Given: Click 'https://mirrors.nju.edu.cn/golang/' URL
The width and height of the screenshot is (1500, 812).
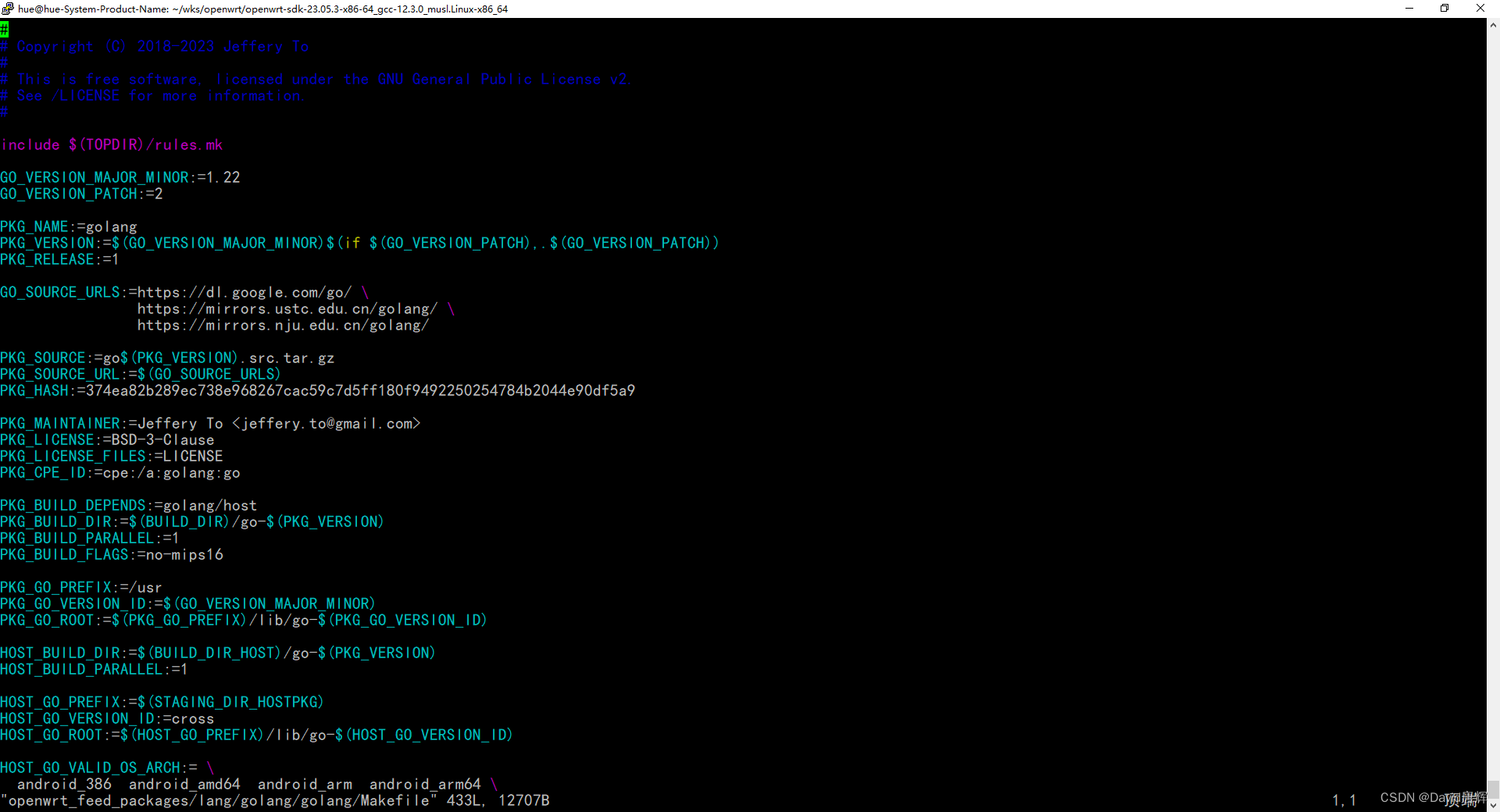Looking at the screenshot, I should click(283, 326).
